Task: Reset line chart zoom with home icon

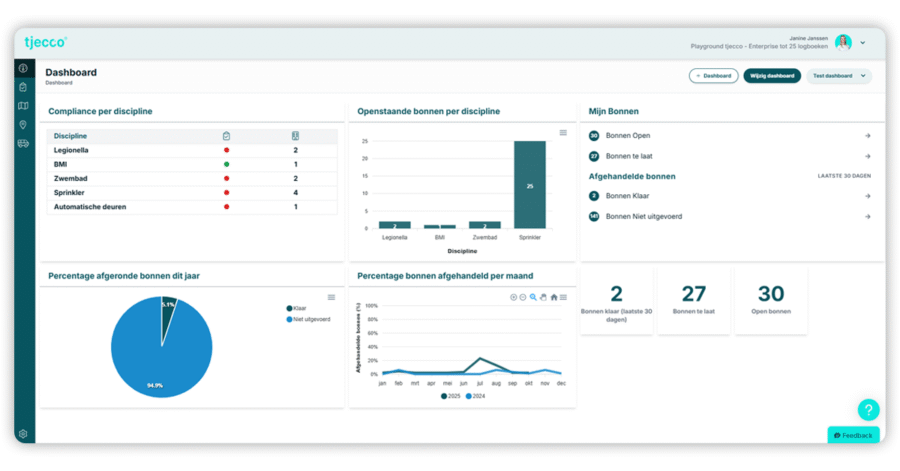Action: click(x=554, y=297)
